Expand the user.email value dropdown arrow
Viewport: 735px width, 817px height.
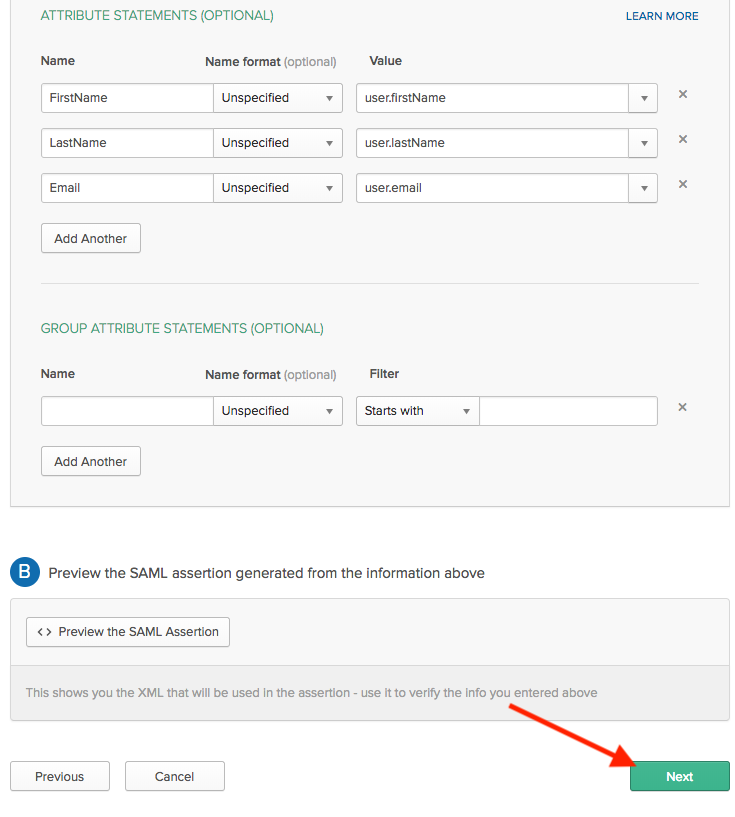[x=643, y=188]
